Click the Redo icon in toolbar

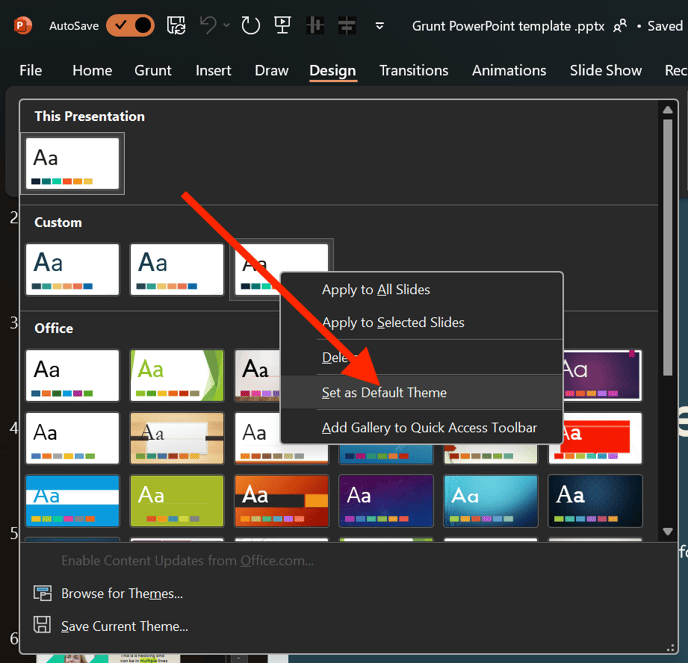click(x=250, y=25)
